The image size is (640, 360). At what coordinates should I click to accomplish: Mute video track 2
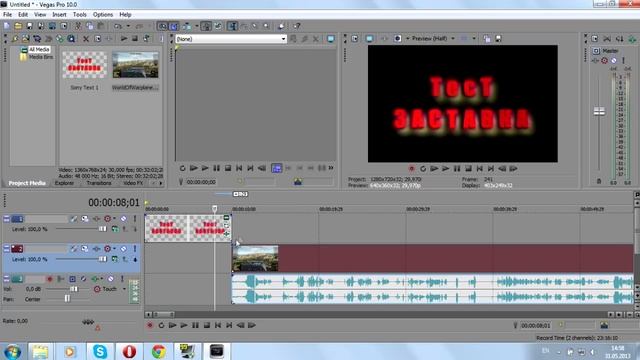pyautogui.click(x=123, y=249)
